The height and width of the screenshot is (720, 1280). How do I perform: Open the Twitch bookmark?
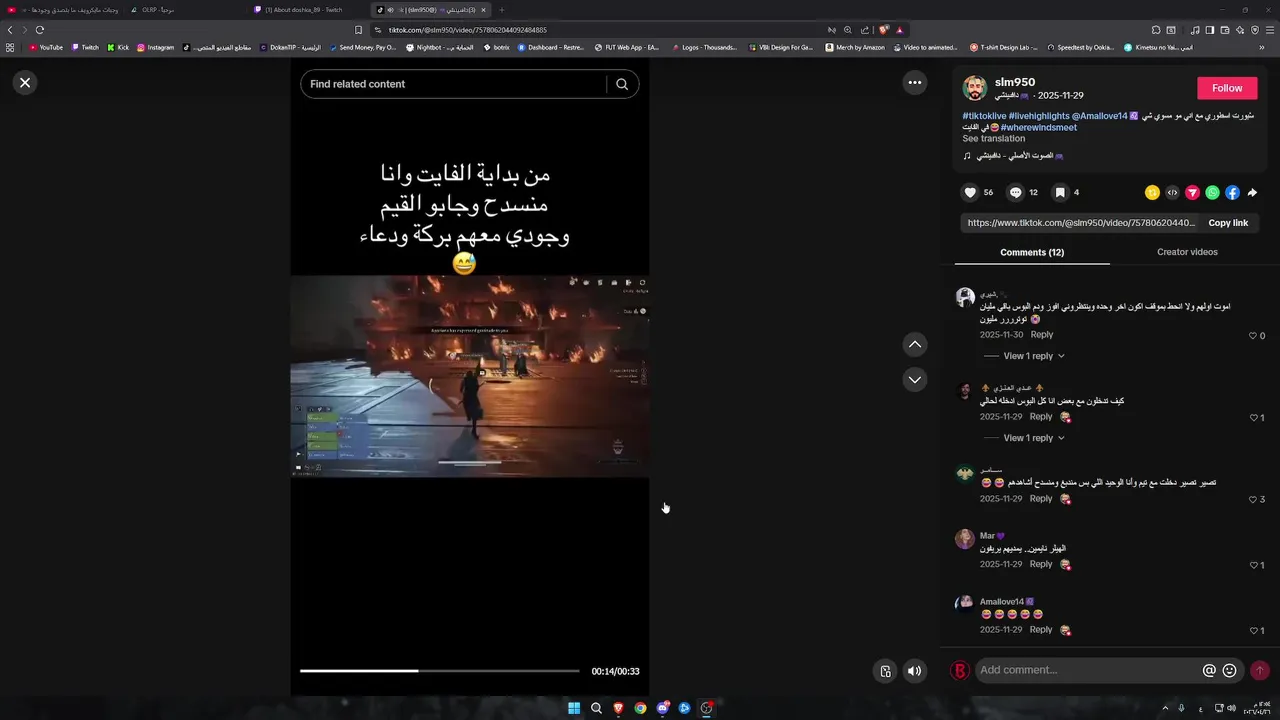coord(85,47)
